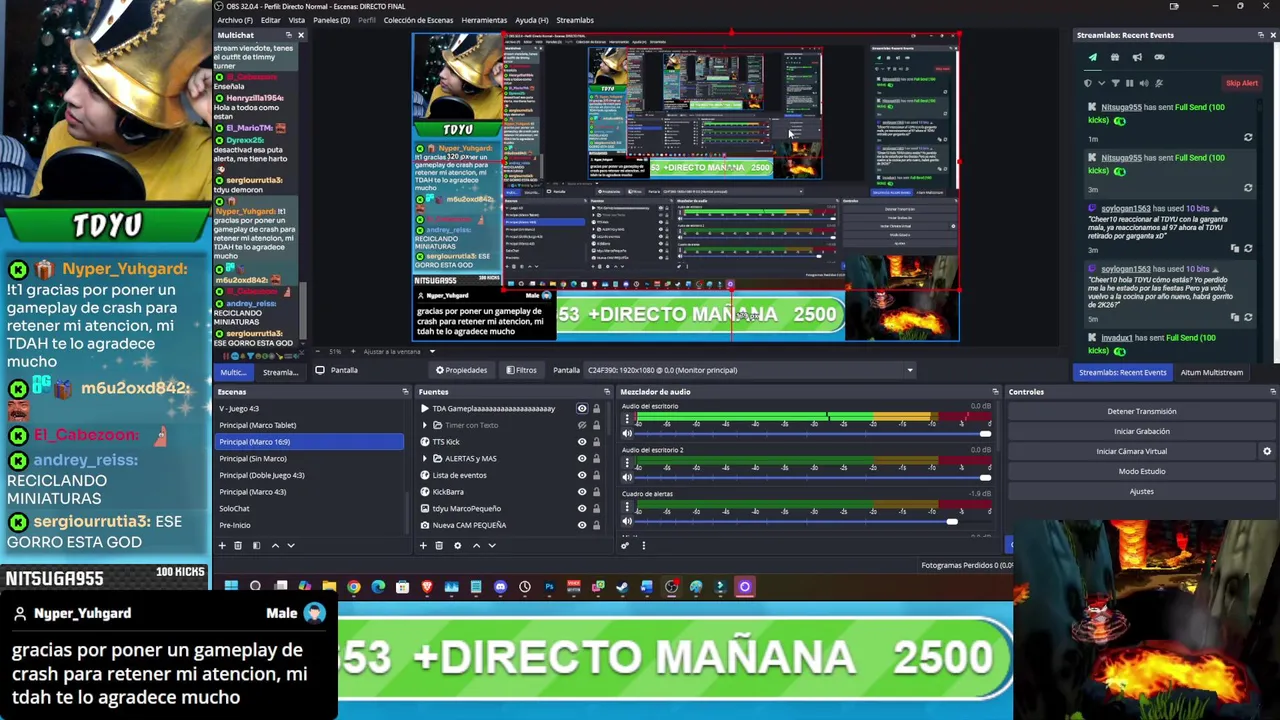Toggle lock on Nueva CAM PEQUEÑA source

click(596, 525)
